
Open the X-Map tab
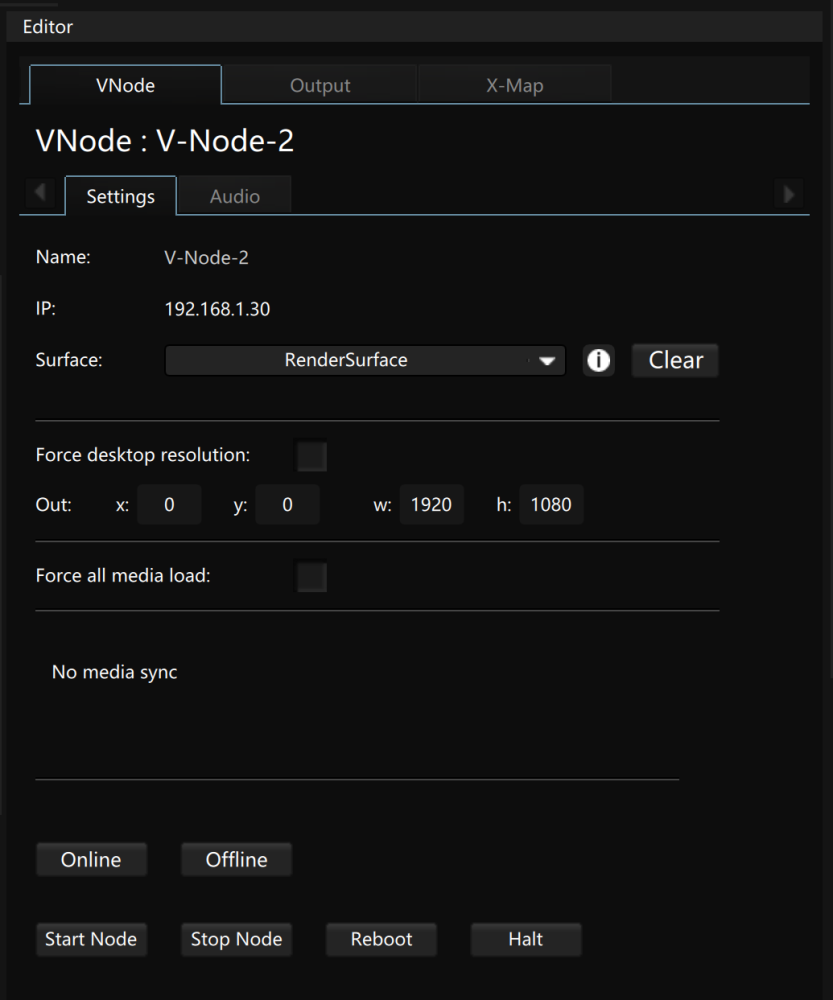[514, 86]
